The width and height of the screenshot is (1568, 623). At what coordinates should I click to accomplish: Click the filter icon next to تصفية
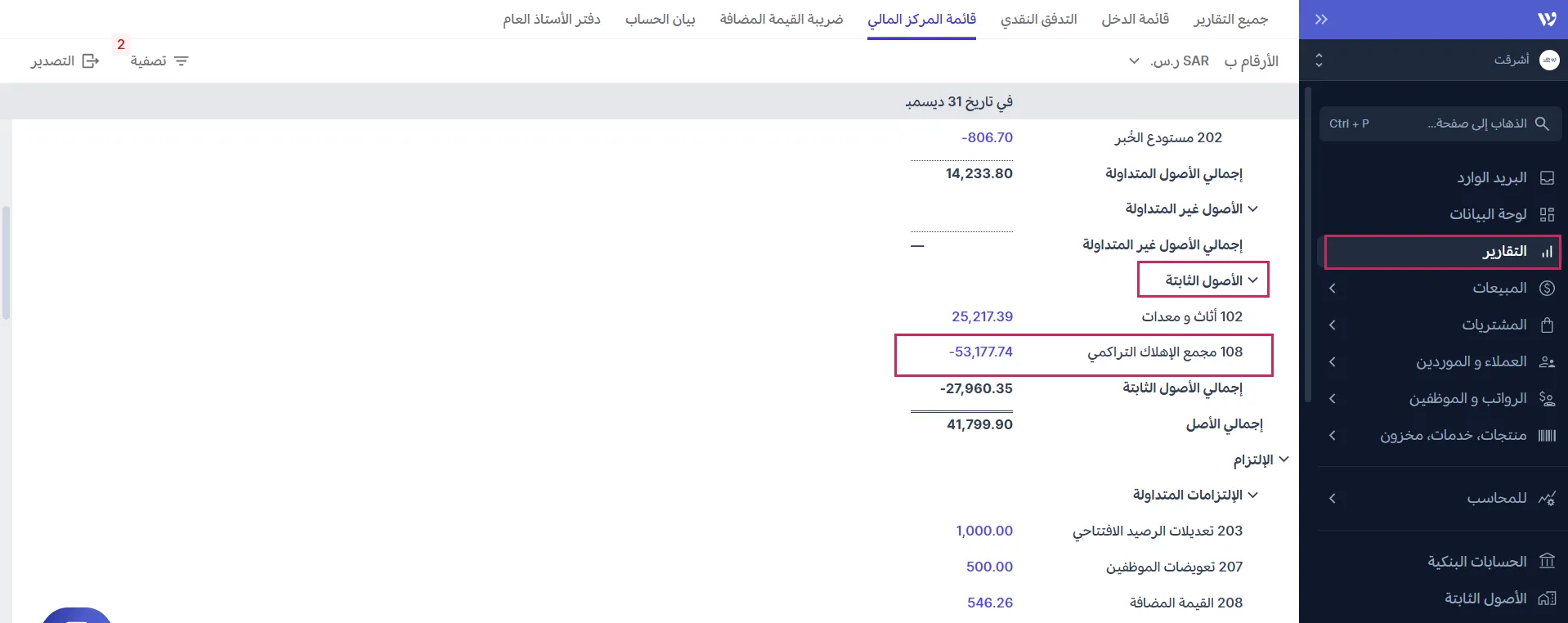pyautogui.click(x=181, y=60)
